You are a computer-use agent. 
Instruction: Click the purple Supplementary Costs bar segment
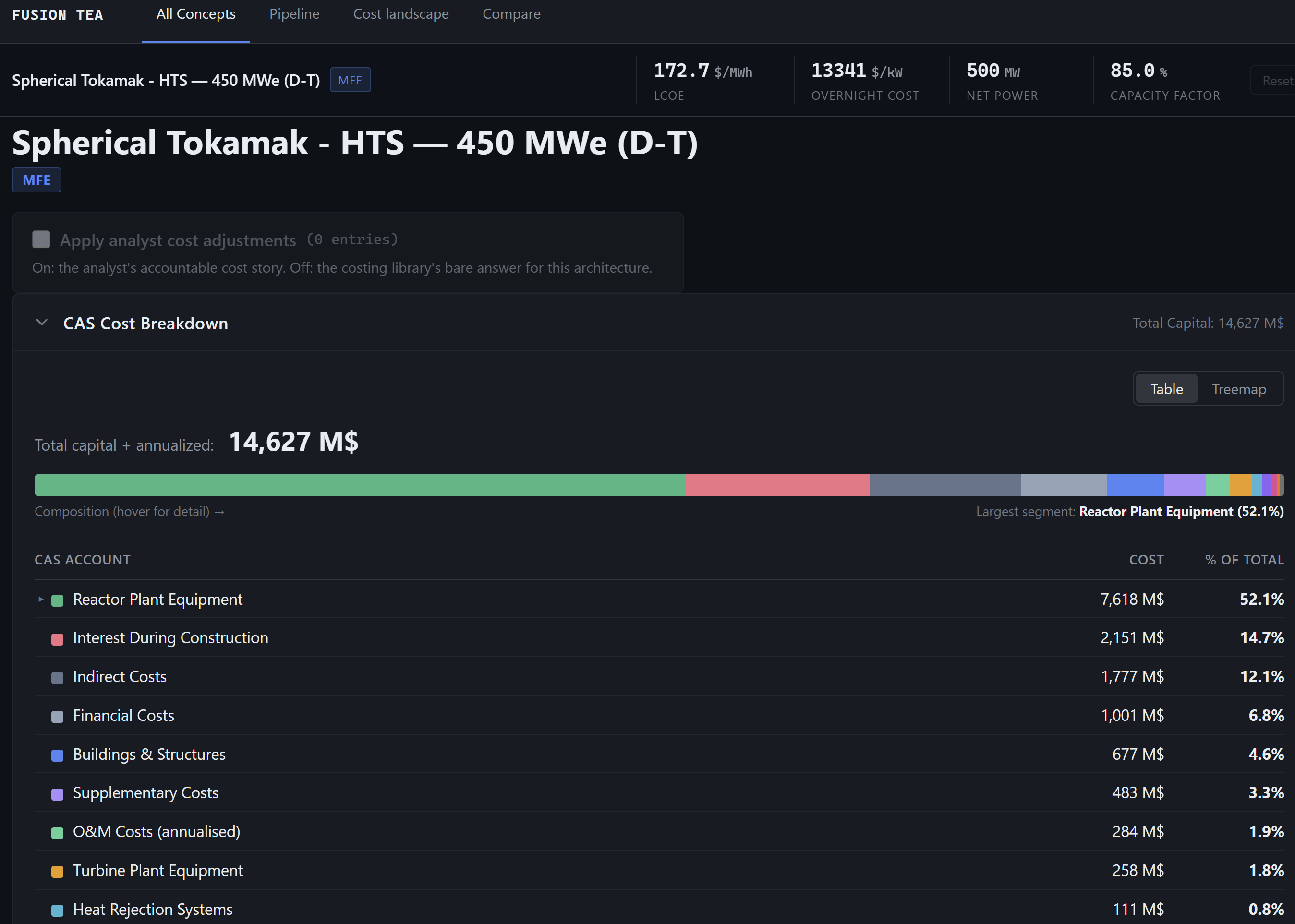[x=1185, y=485]
